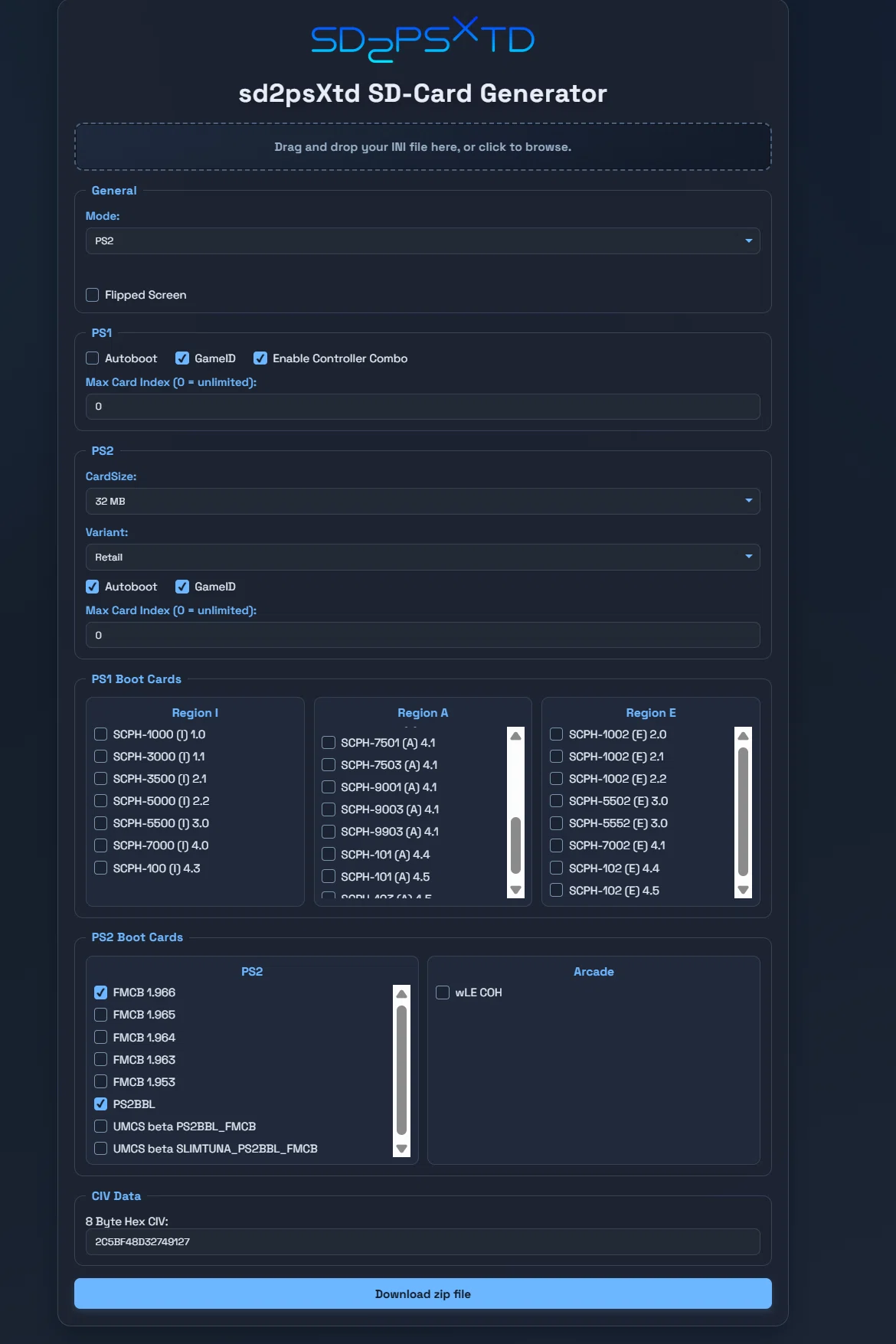Enable Autoboot in the PS1 section
The width and height of the screenshot is (896, 1344).
pos(93,358)
